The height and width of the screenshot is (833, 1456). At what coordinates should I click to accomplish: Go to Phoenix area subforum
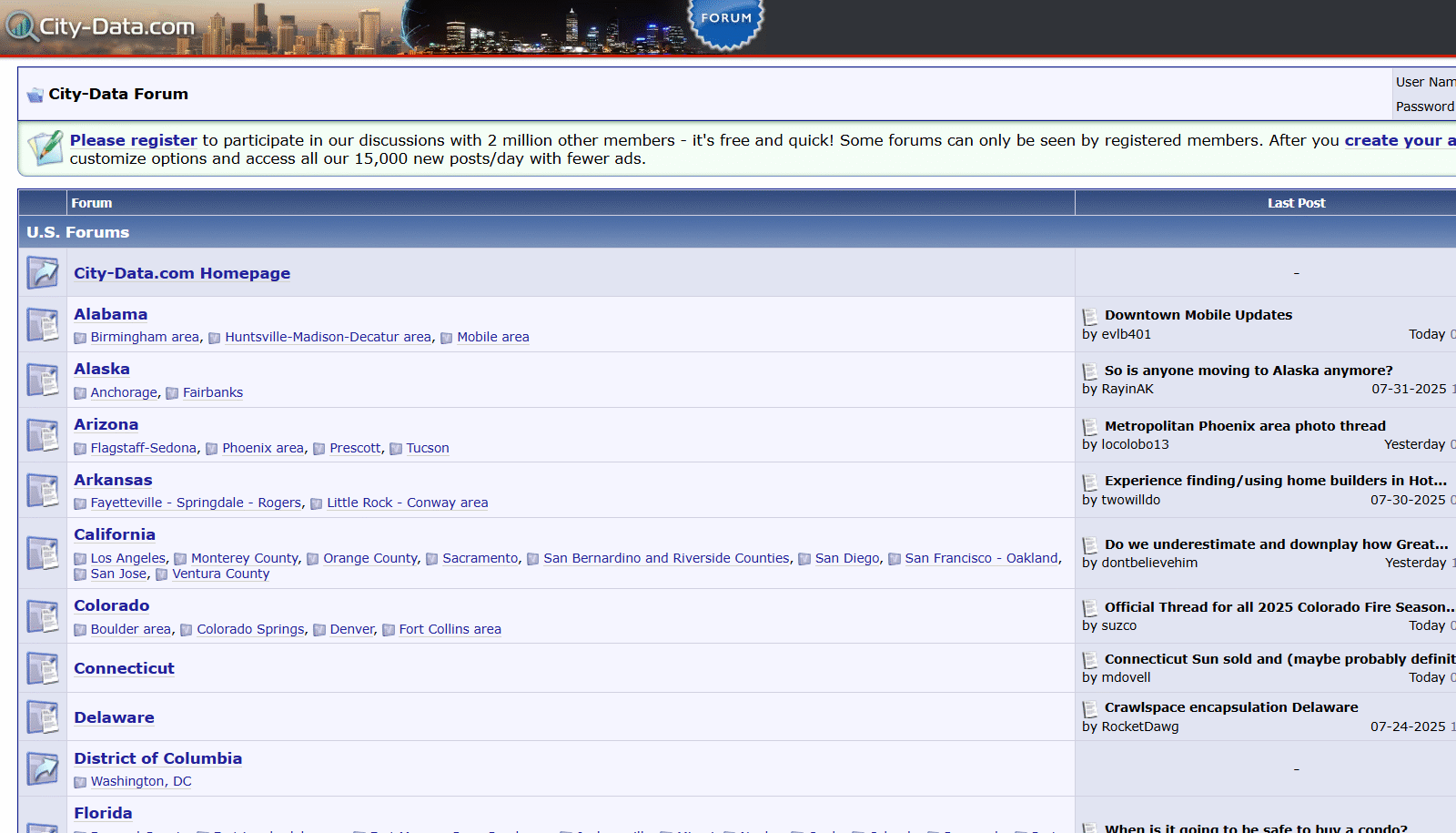263,448
